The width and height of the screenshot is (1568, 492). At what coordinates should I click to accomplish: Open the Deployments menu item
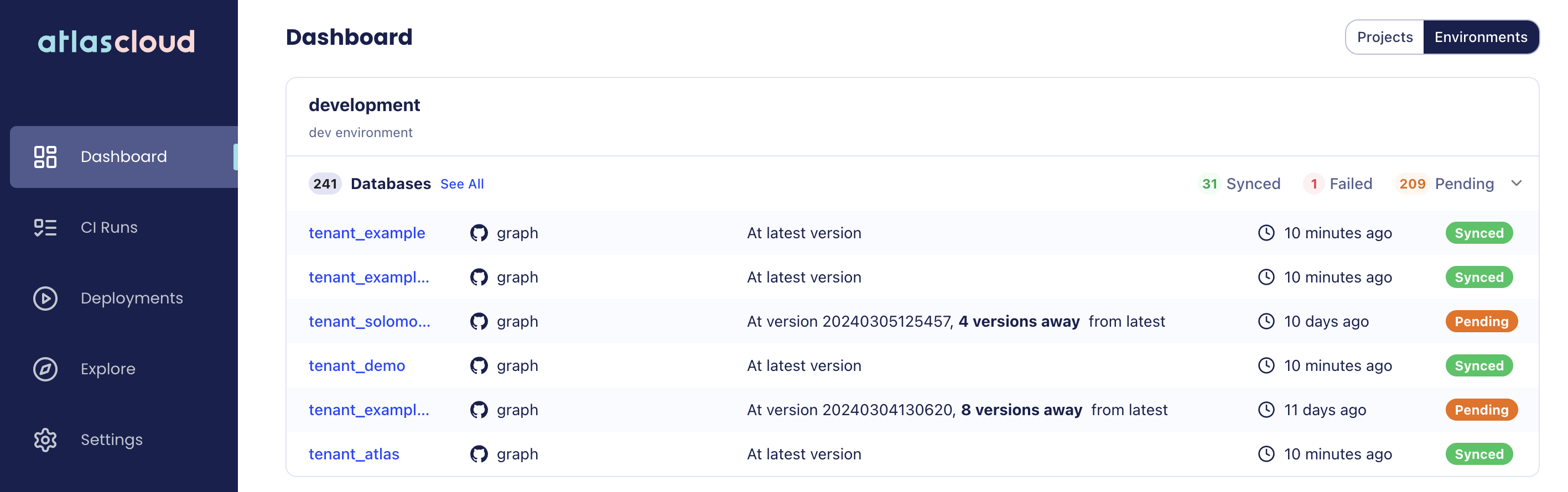[x=132, y=298]
